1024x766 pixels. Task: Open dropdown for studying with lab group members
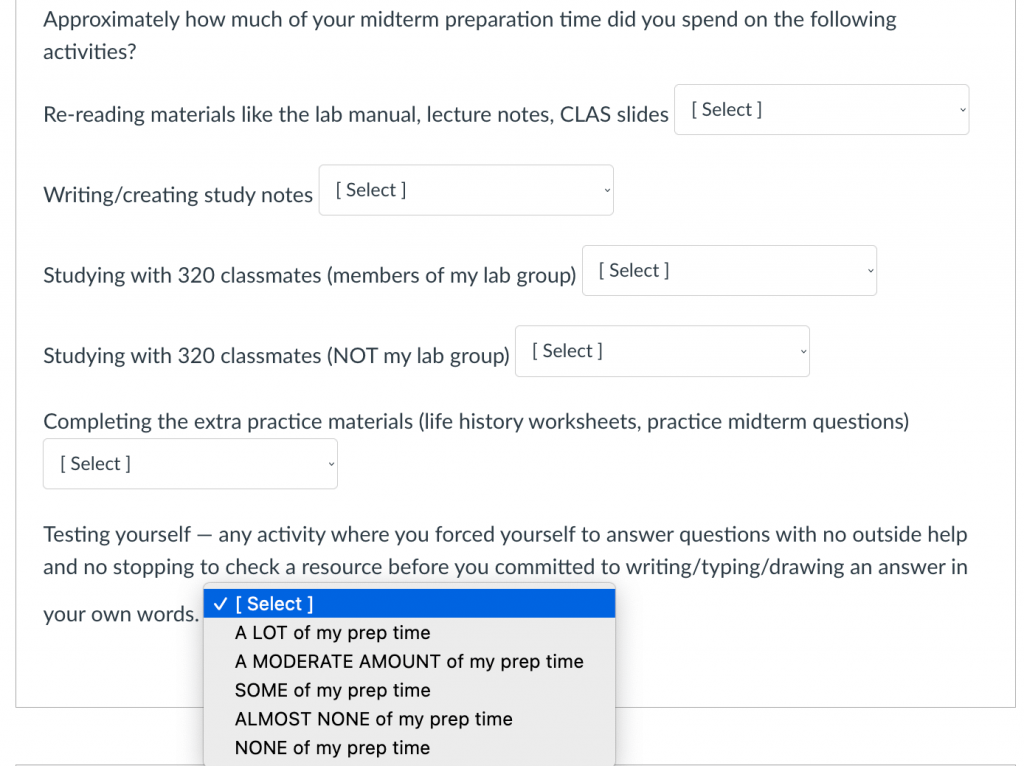(x=729, y=270)
